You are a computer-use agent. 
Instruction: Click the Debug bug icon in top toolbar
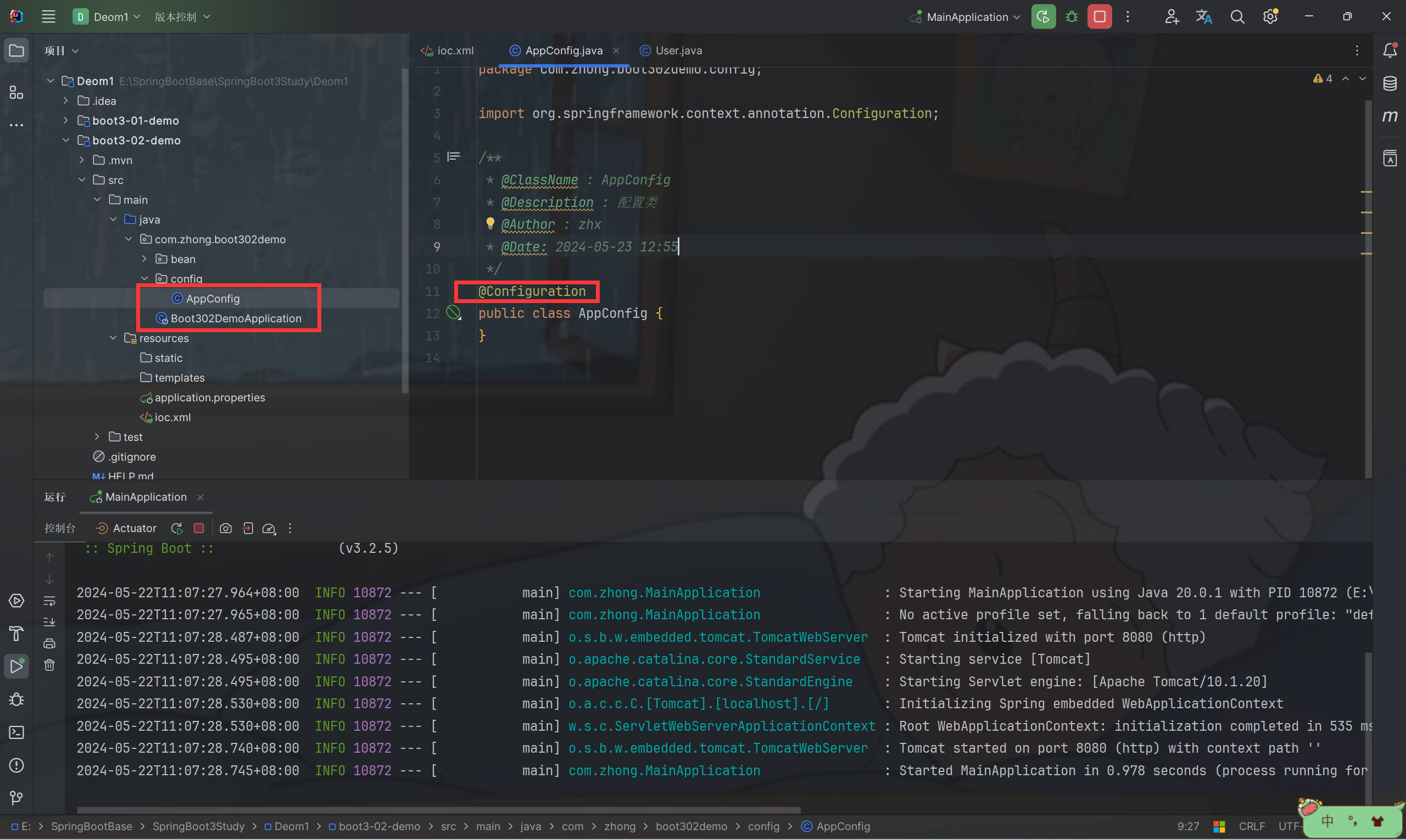coord(1072,17)
